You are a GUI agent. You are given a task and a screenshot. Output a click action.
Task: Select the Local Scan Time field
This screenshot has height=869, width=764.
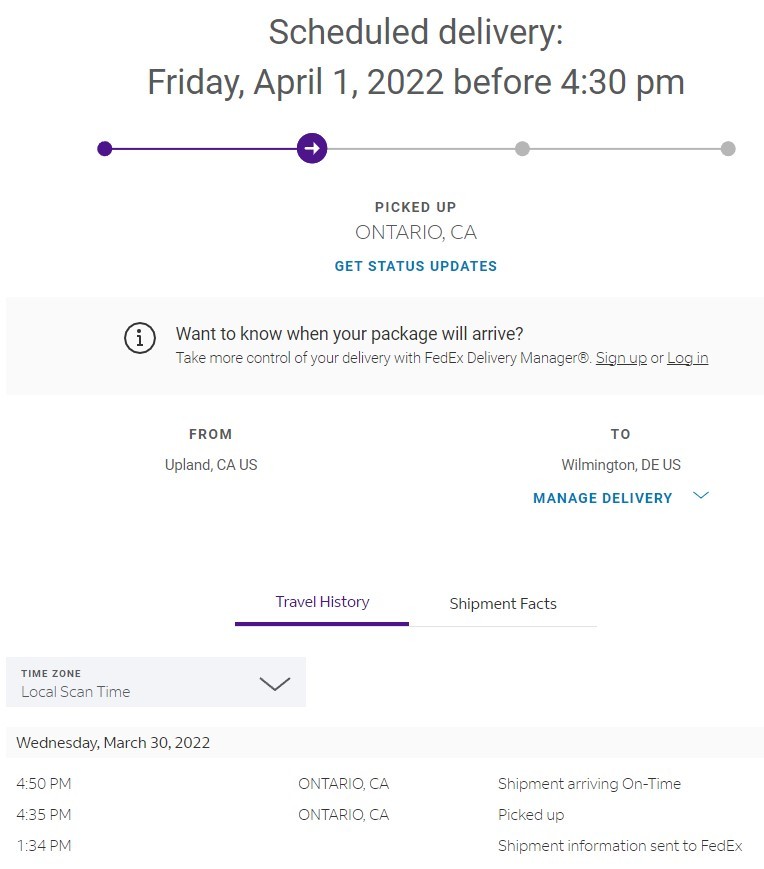click(156, 682)
